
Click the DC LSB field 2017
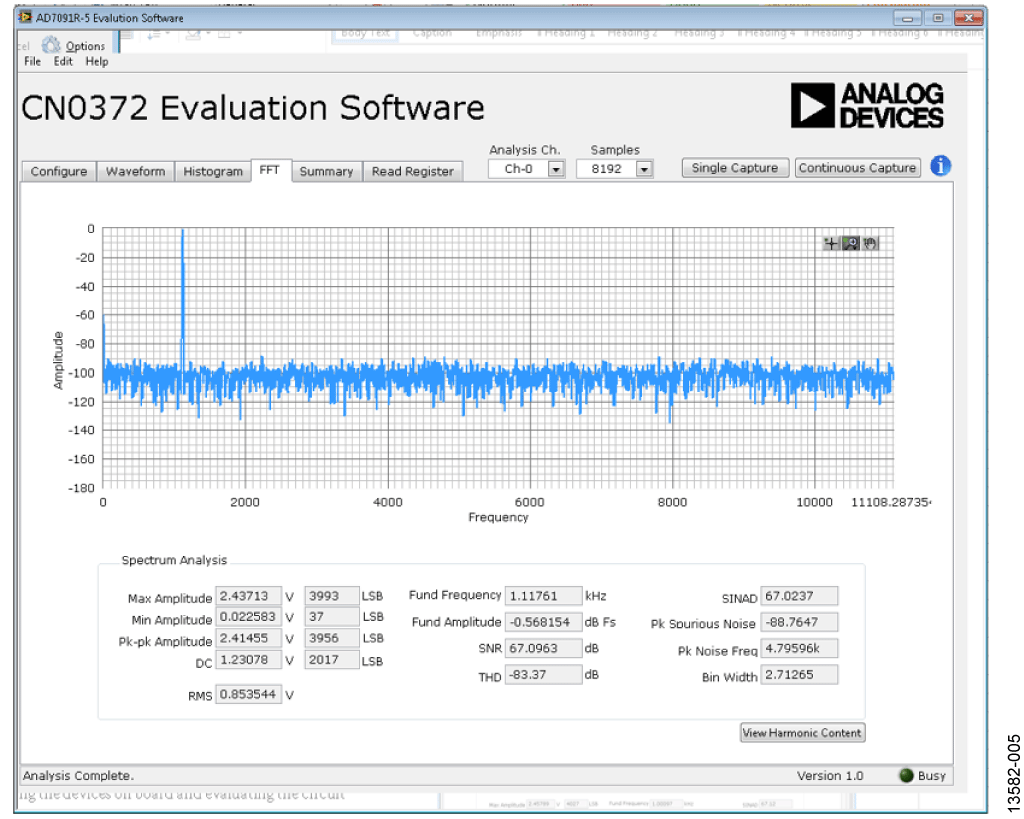coord(331,660)
